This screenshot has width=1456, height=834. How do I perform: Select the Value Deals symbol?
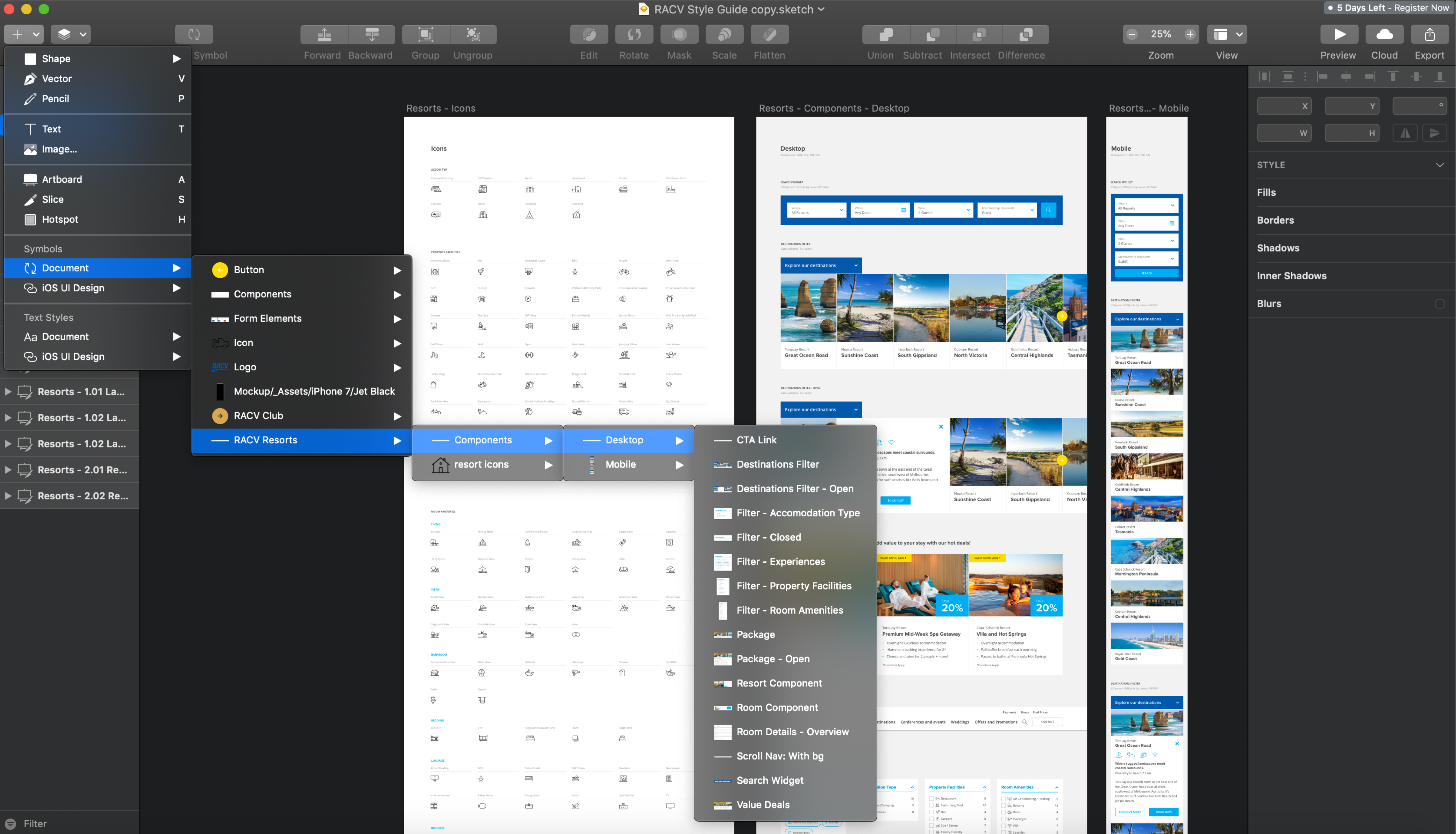[785, 805]
